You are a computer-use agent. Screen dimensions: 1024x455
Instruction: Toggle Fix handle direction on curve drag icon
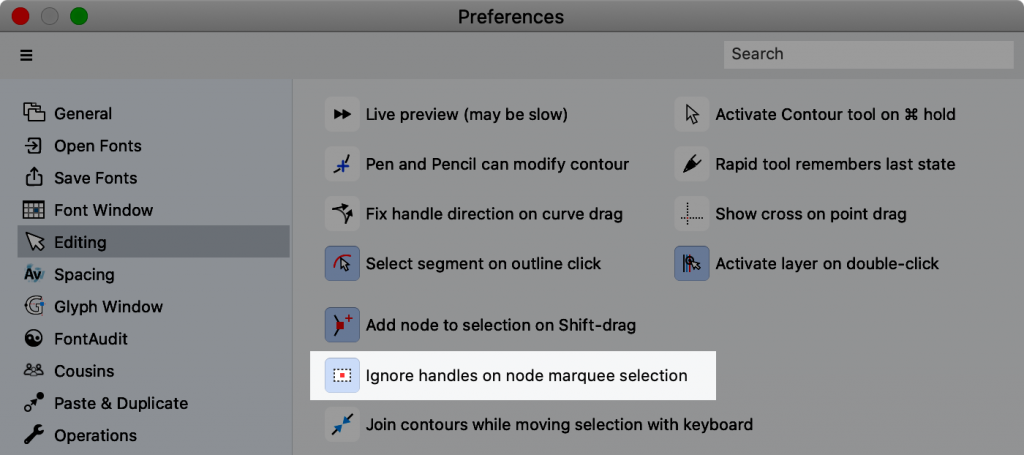click(x=342, y=213)
